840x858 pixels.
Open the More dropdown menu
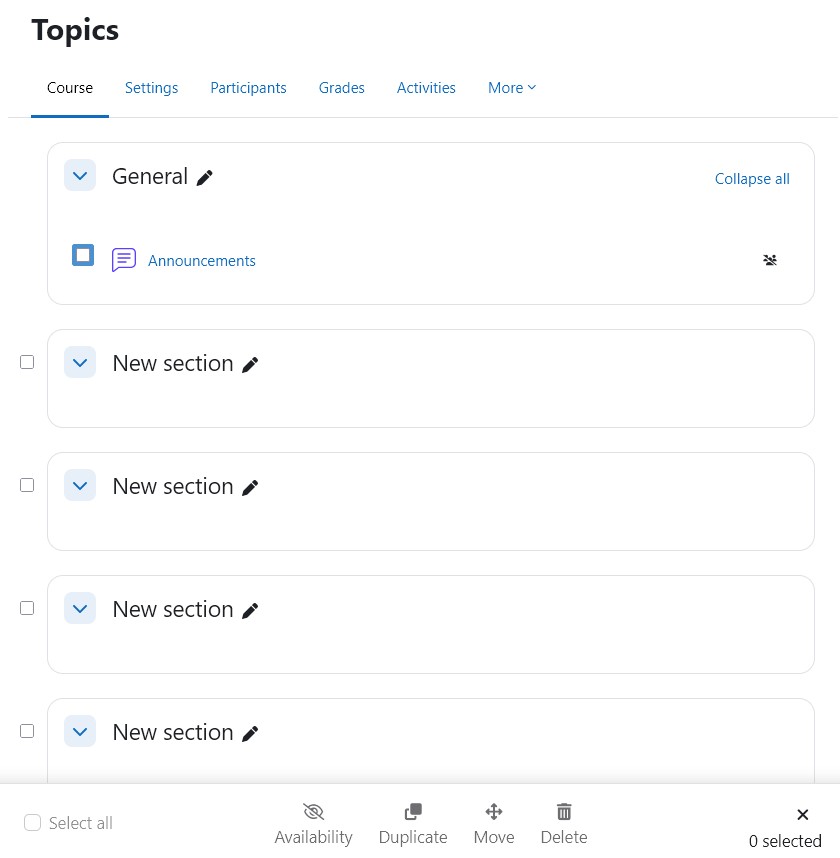click(512, 88)
